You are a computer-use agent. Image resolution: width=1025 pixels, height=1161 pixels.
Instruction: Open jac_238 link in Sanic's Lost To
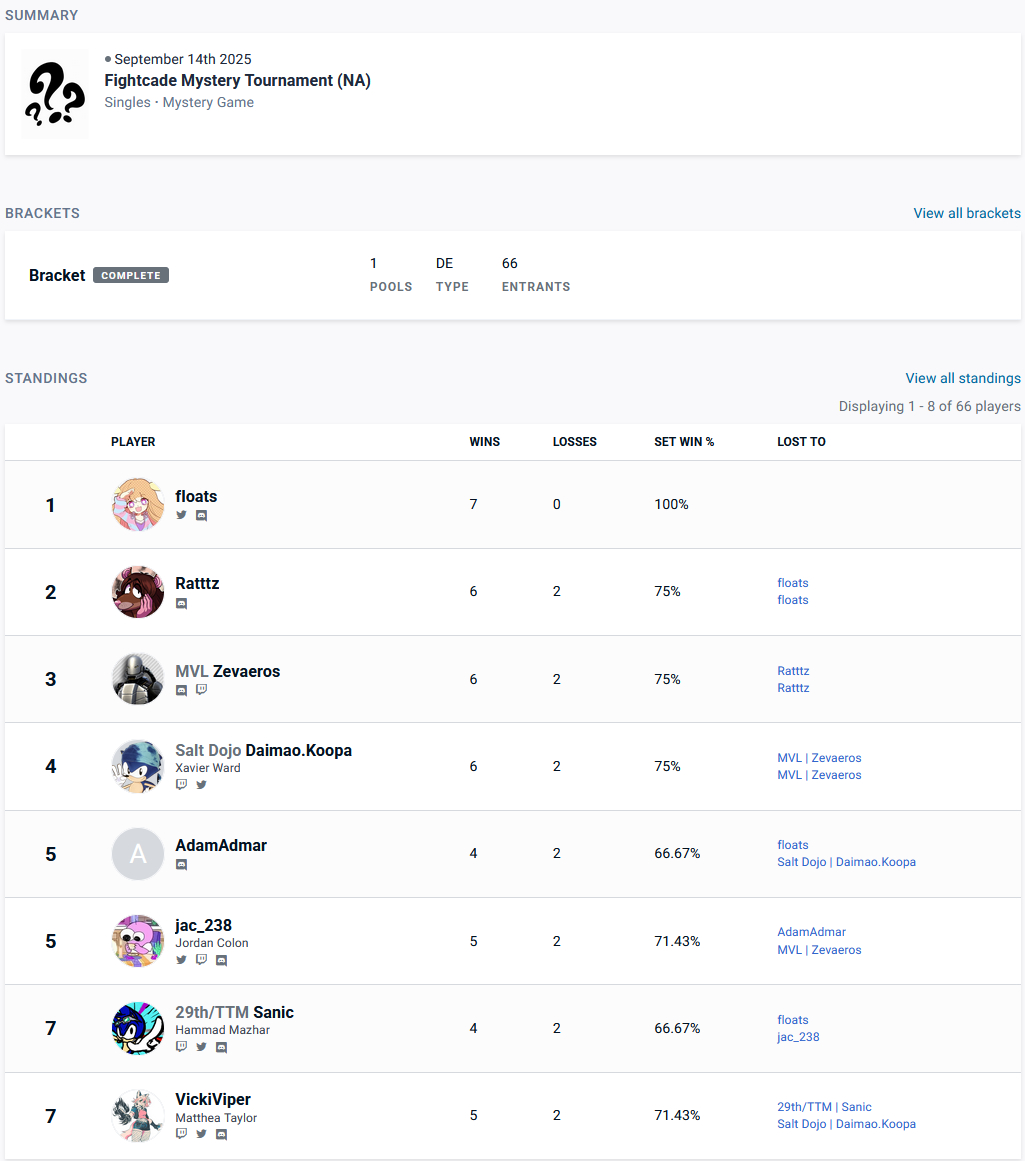(798, 1037)
